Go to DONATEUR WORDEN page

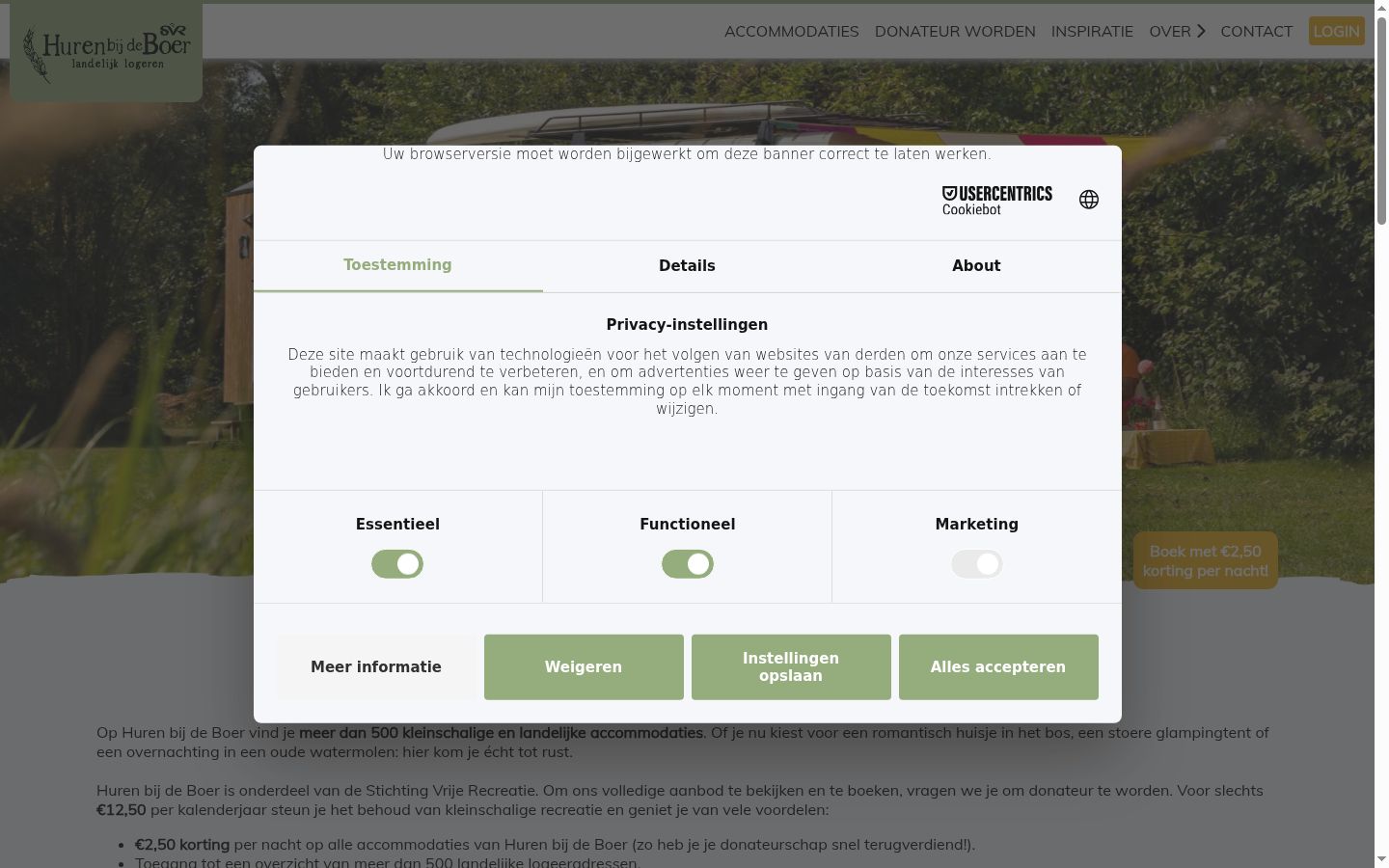point(955,31)
